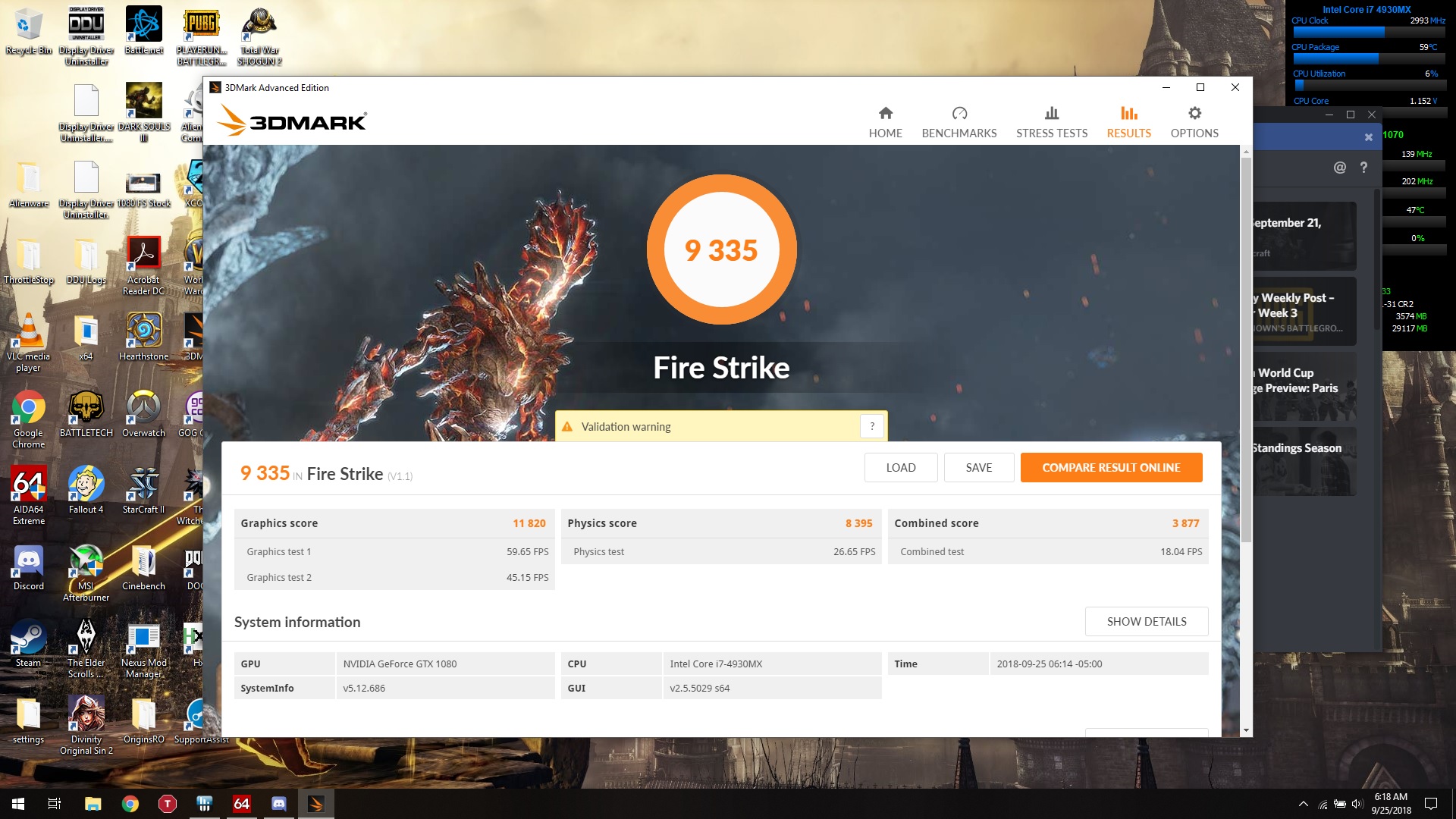Select the Results tab
Image resolution: width=1456 pixels, height=819 pixels.
click(x=1128, y=122)
